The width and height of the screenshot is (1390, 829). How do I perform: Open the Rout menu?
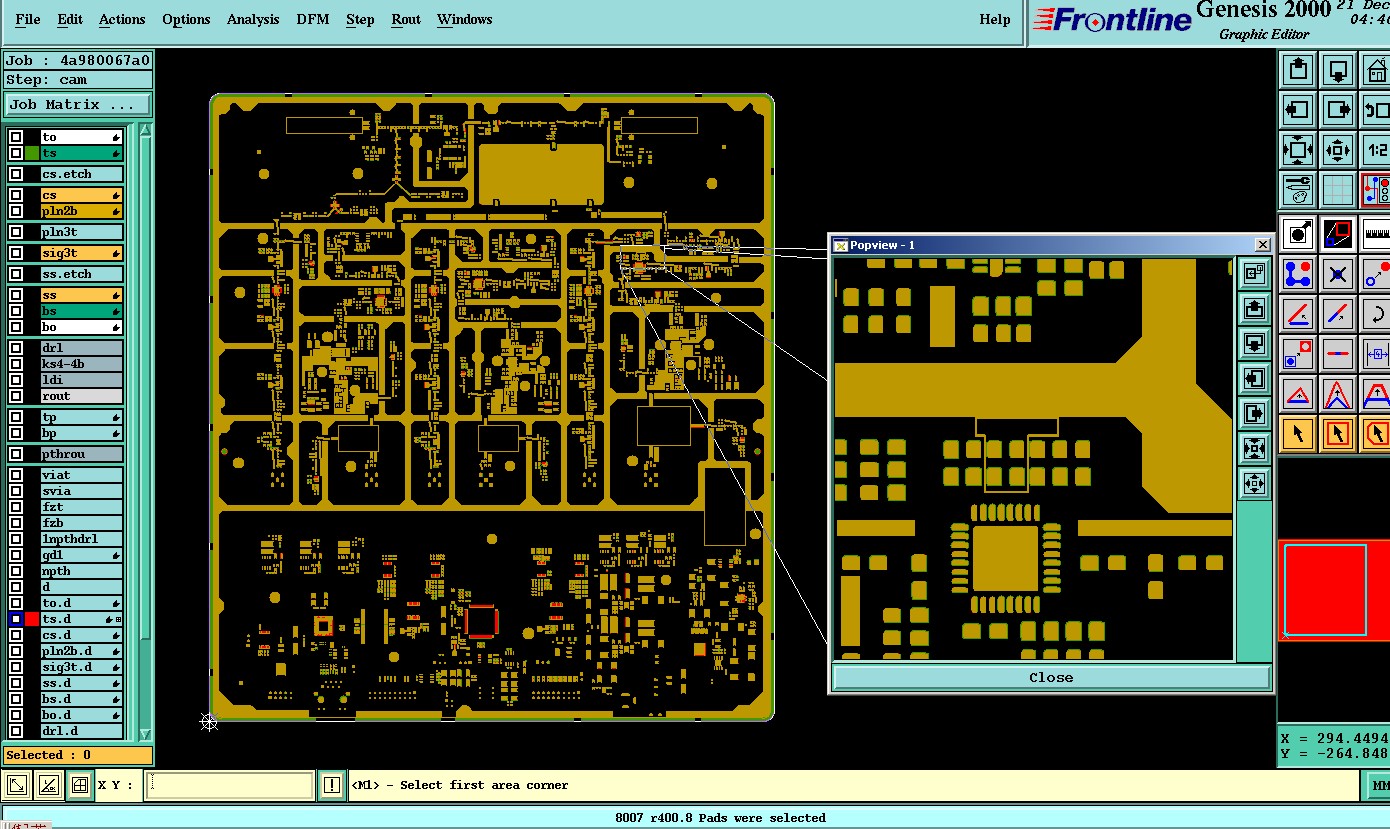tap(406, 19)
